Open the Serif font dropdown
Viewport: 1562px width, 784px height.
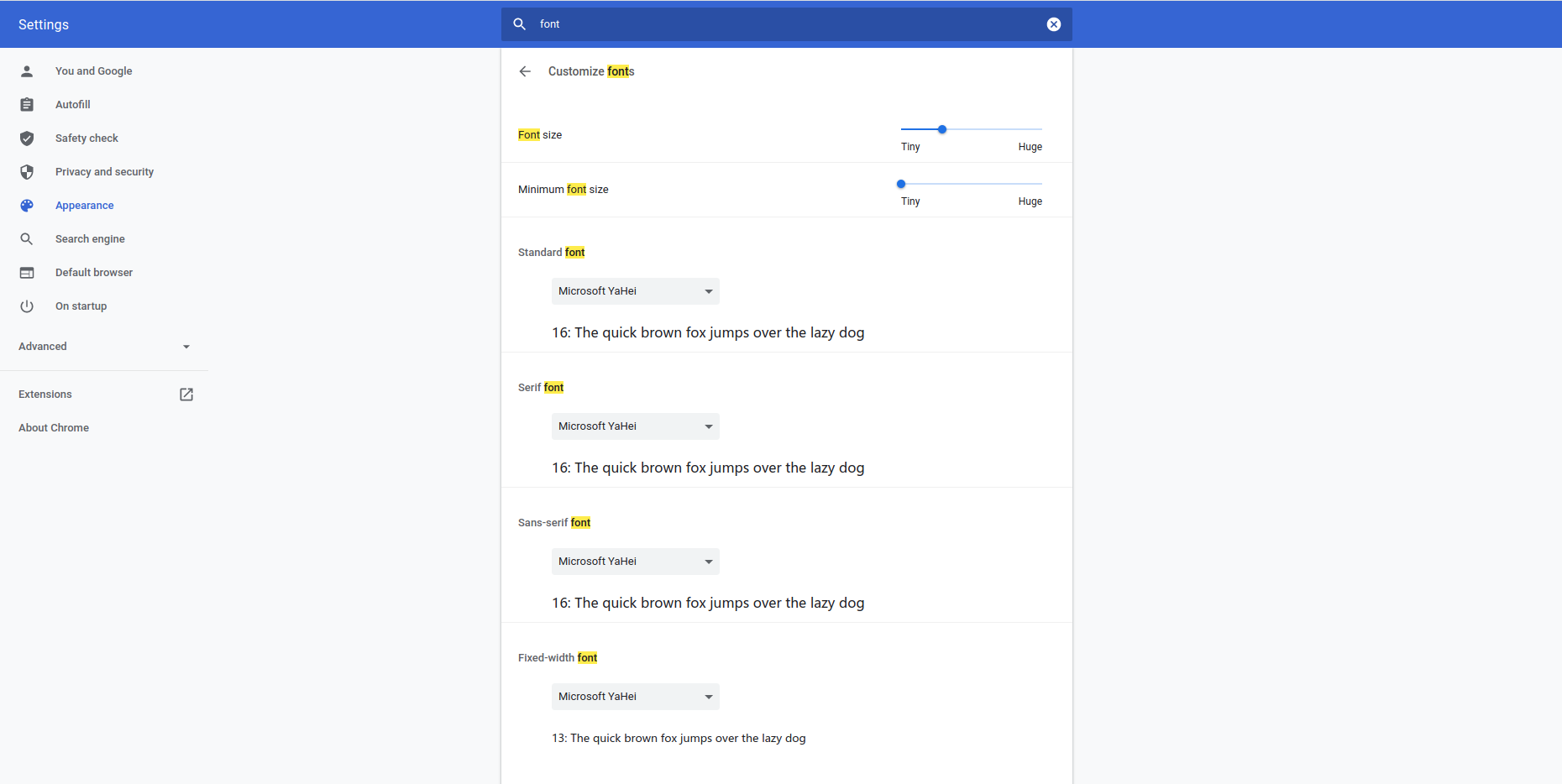click(x=635, y=426)
